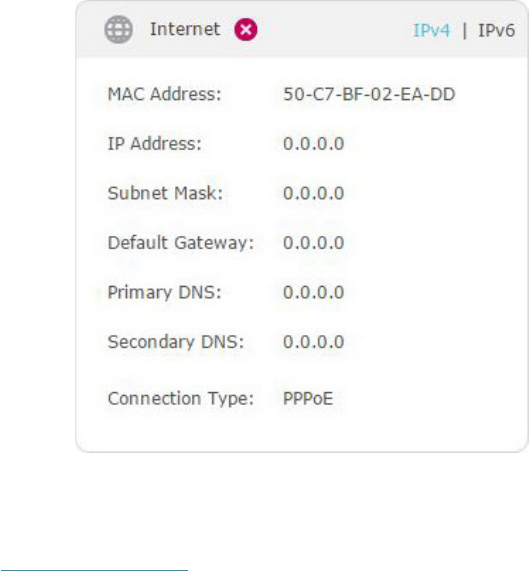Viewport: 529px width, 571px height.
Task: Click the MAC Address label
Action: click(165, 94)
